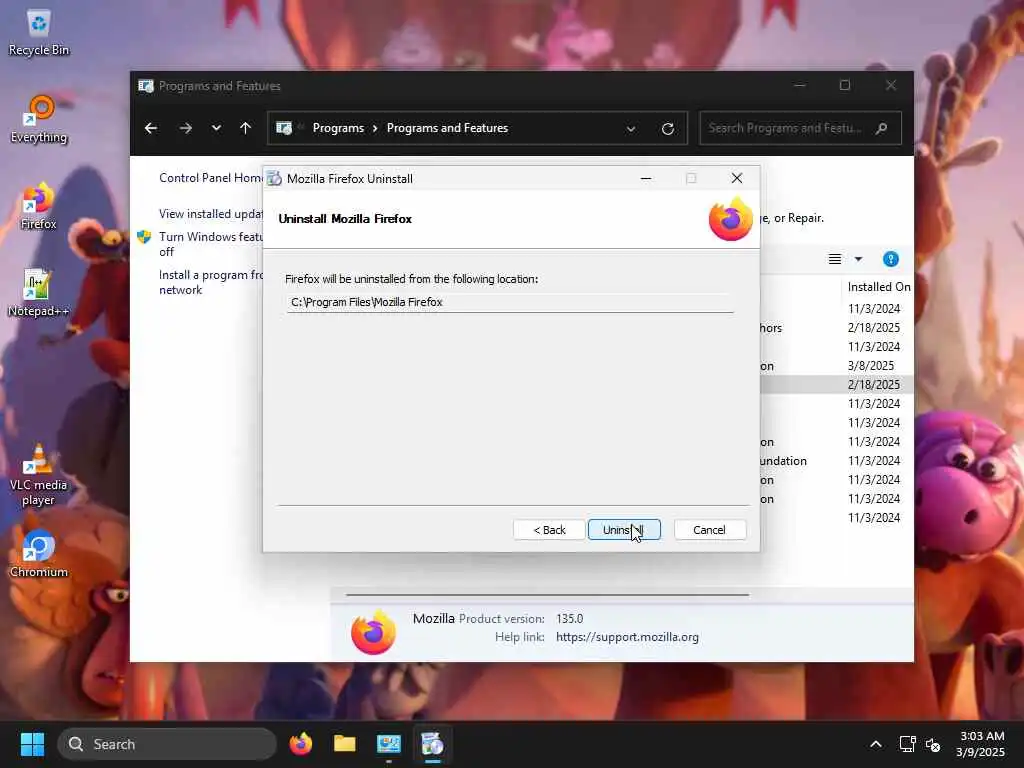The height and width of the screenshot is (768, 1024).
Task: Switch to the uninstaller taskbar icon
Action: coord(432,744)
